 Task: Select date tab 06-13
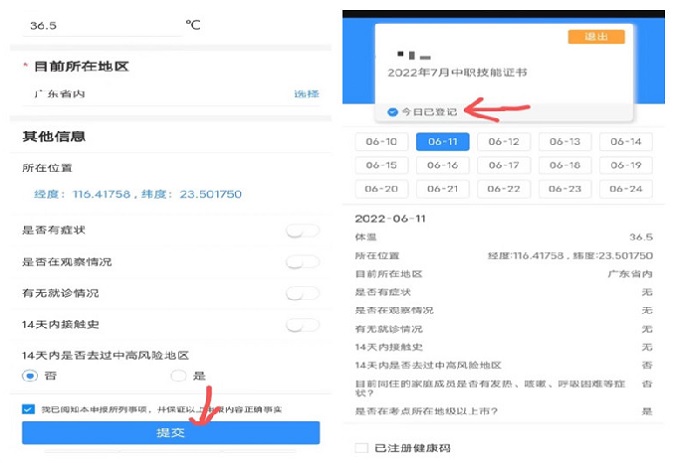[565, 142]
